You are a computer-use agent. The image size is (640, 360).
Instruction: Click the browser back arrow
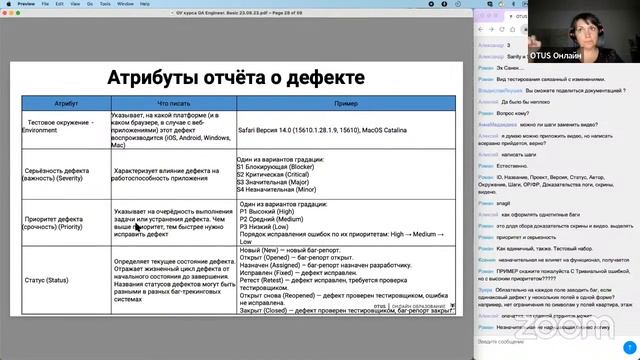(x=481, y=29)
